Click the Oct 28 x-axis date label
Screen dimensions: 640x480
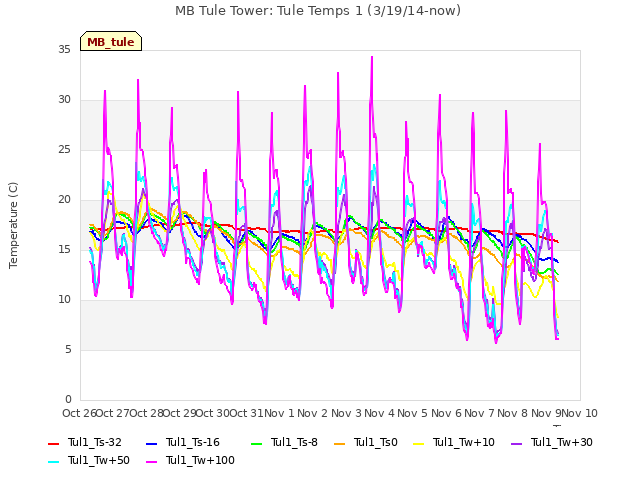[x=146, y=413]
